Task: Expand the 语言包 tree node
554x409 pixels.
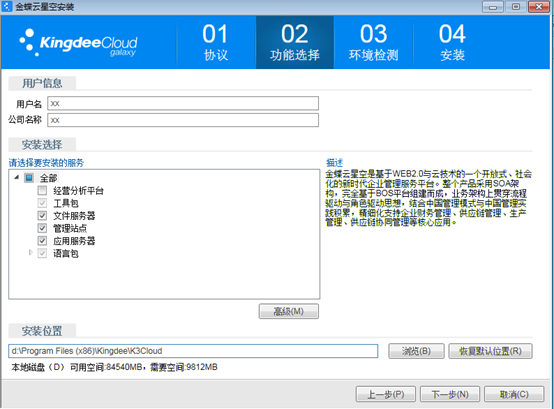Action: point(30,253)
